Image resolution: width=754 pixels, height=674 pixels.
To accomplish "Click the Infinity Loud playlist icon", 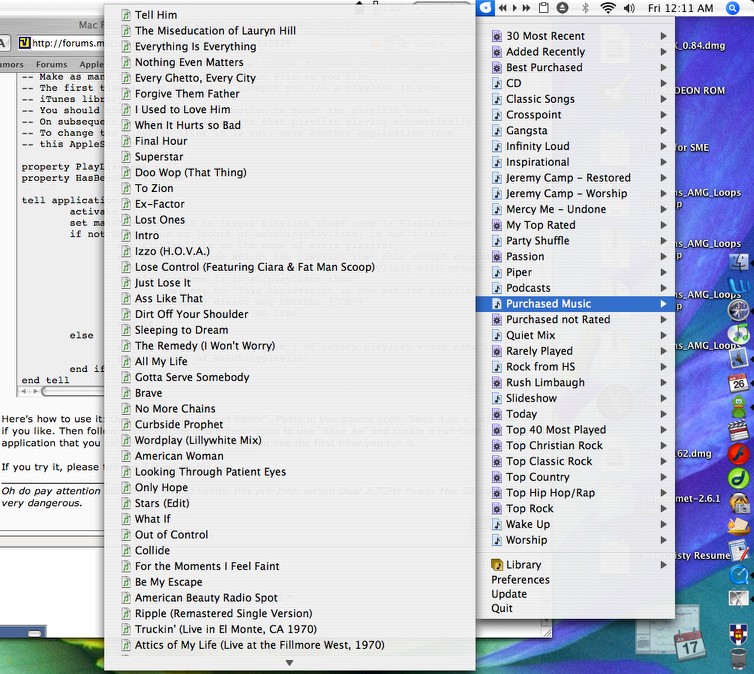I will click(x=497, y=147).
